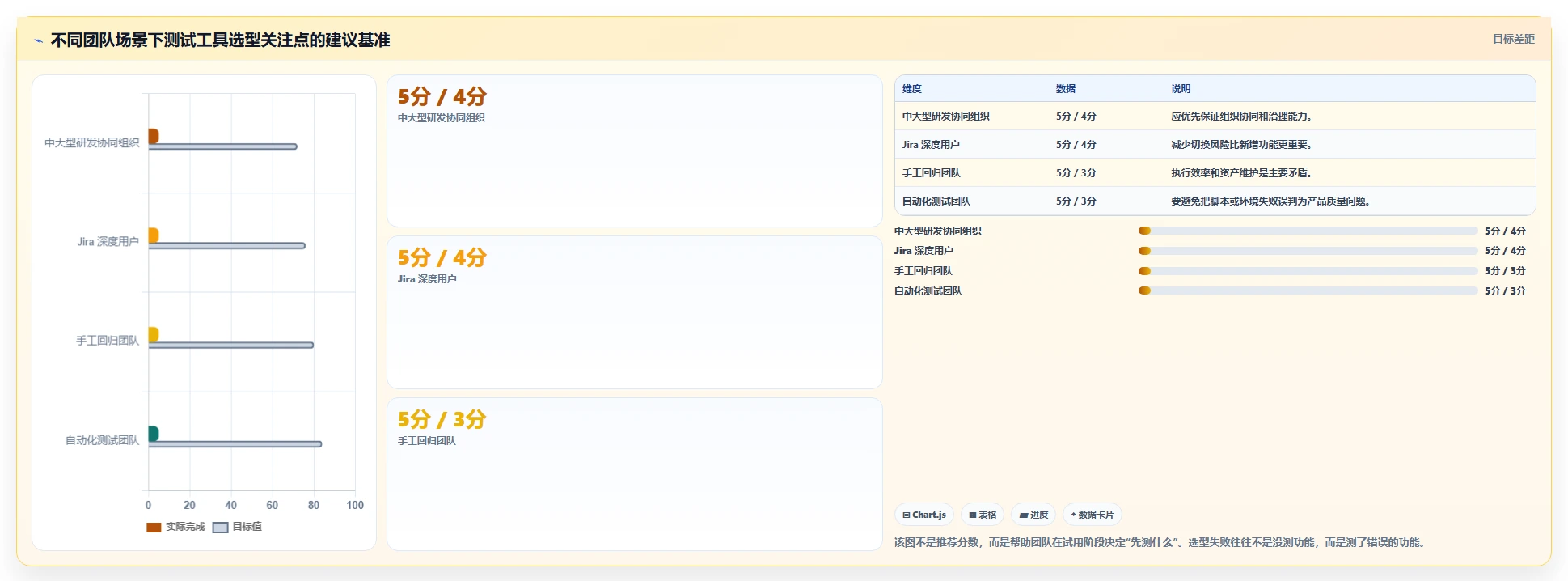
Task: Click chart target bar for 中大型研发协同组织
Action: [x=222, y=146]
